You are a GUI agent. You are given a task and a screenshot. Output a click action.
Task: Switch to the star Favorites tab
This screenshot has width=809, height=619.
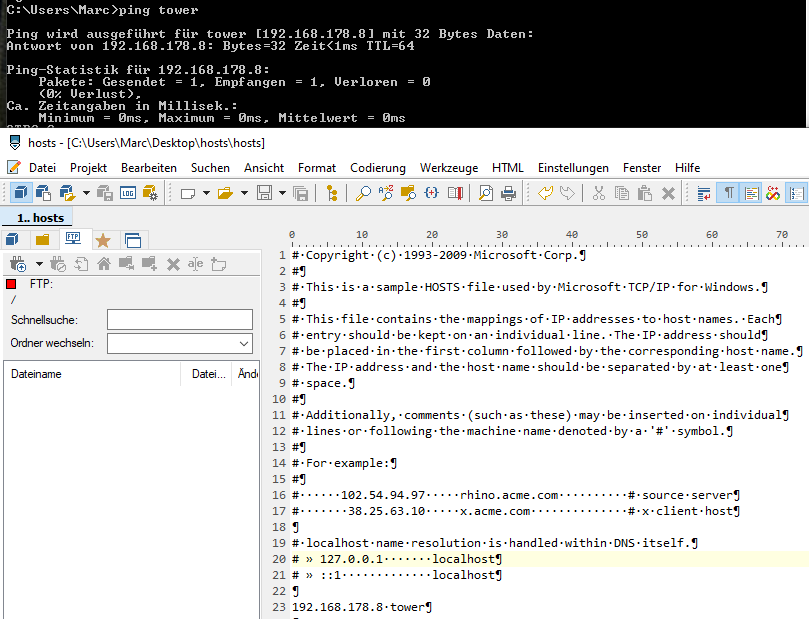103,240
